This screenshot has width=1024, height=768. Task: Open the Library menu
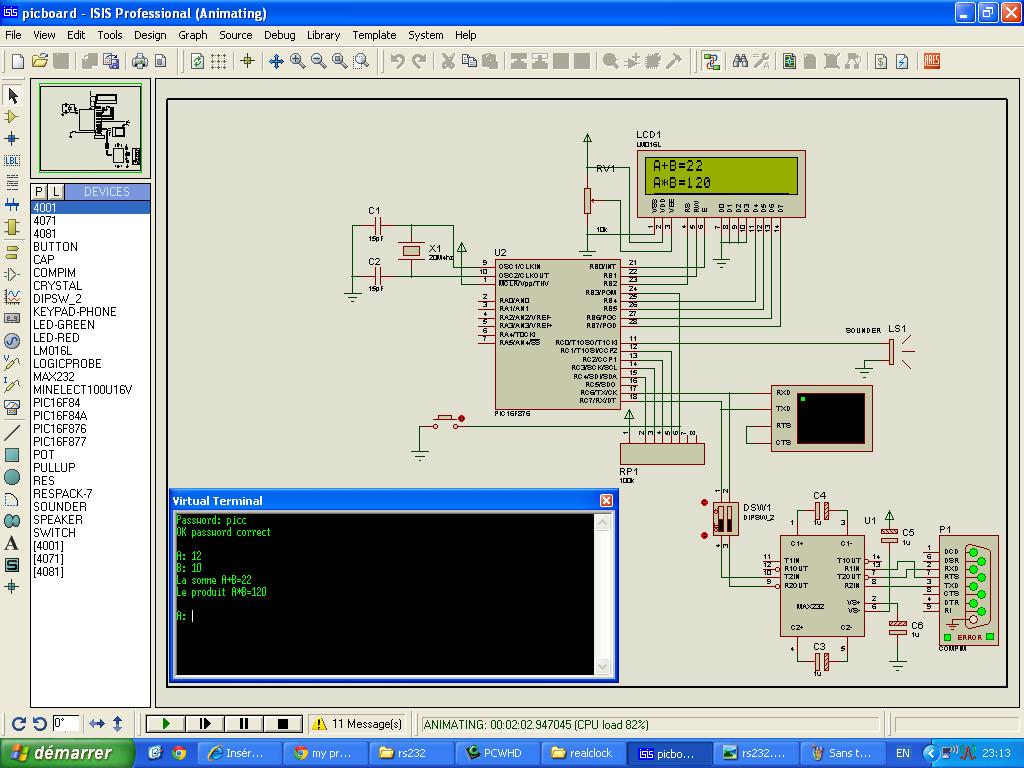[323, 35]
